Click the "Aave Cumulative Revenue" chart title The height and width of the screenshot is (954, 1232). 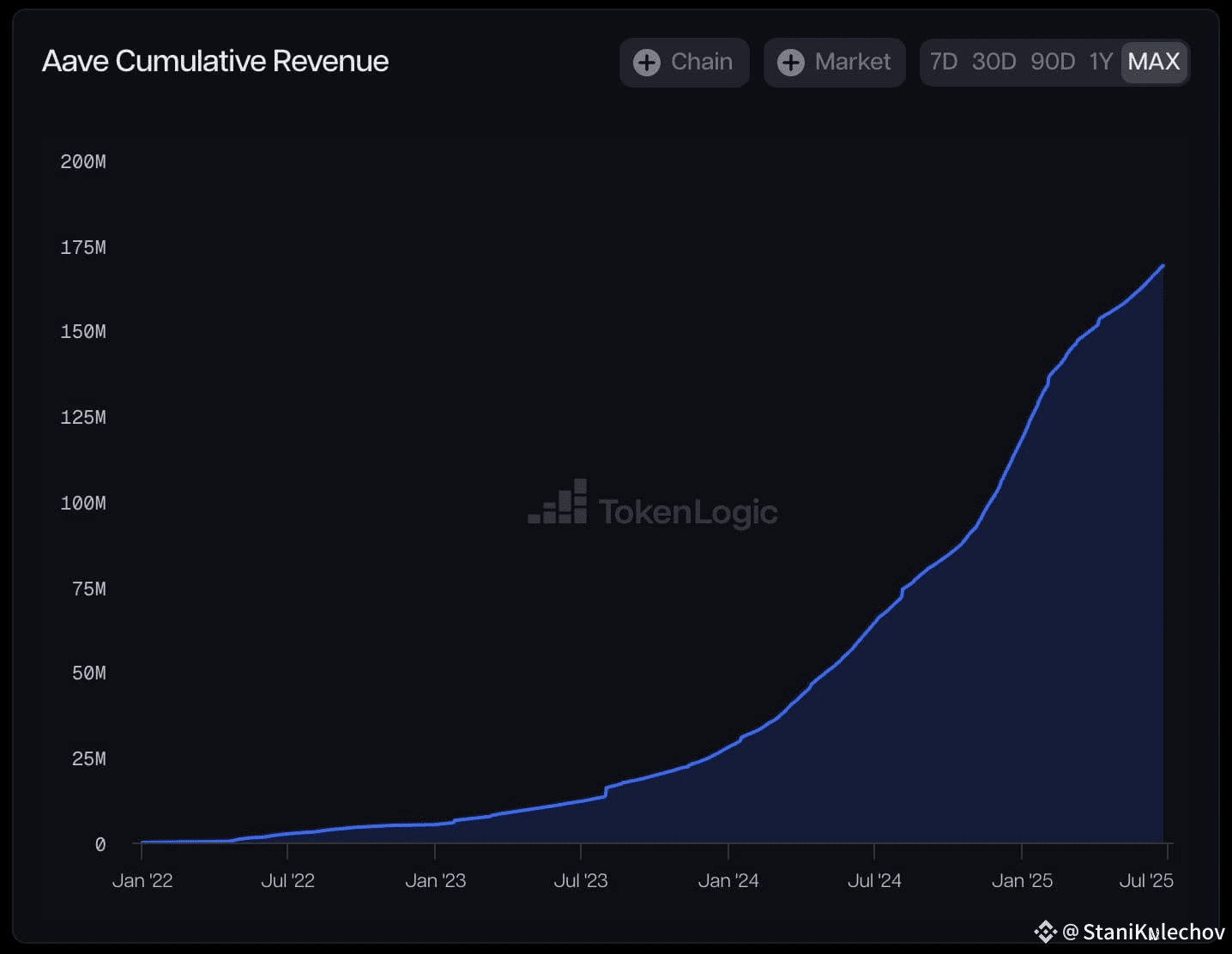[215, 61]
